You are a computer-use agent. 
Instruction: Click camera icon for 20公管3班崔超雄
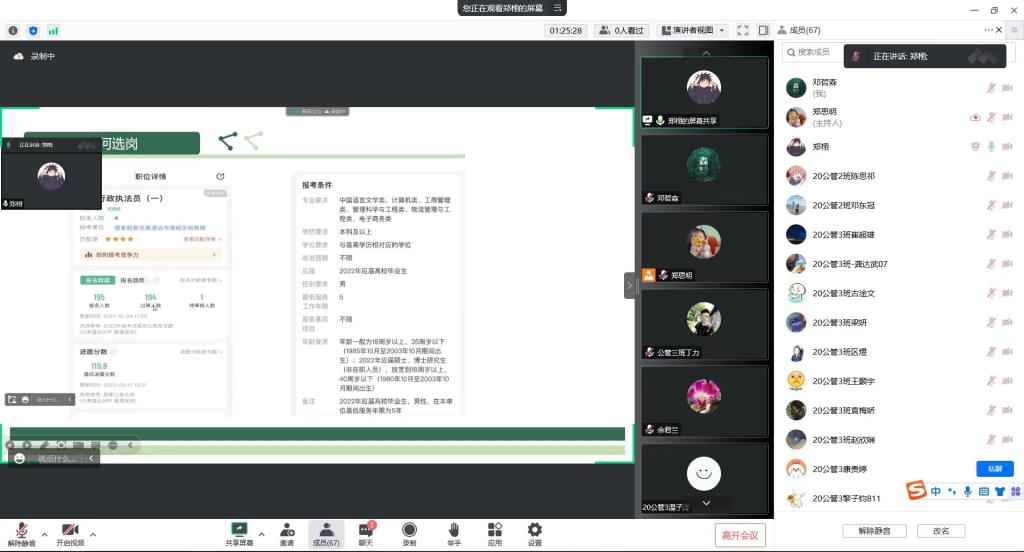click(x=1007, y=235)
